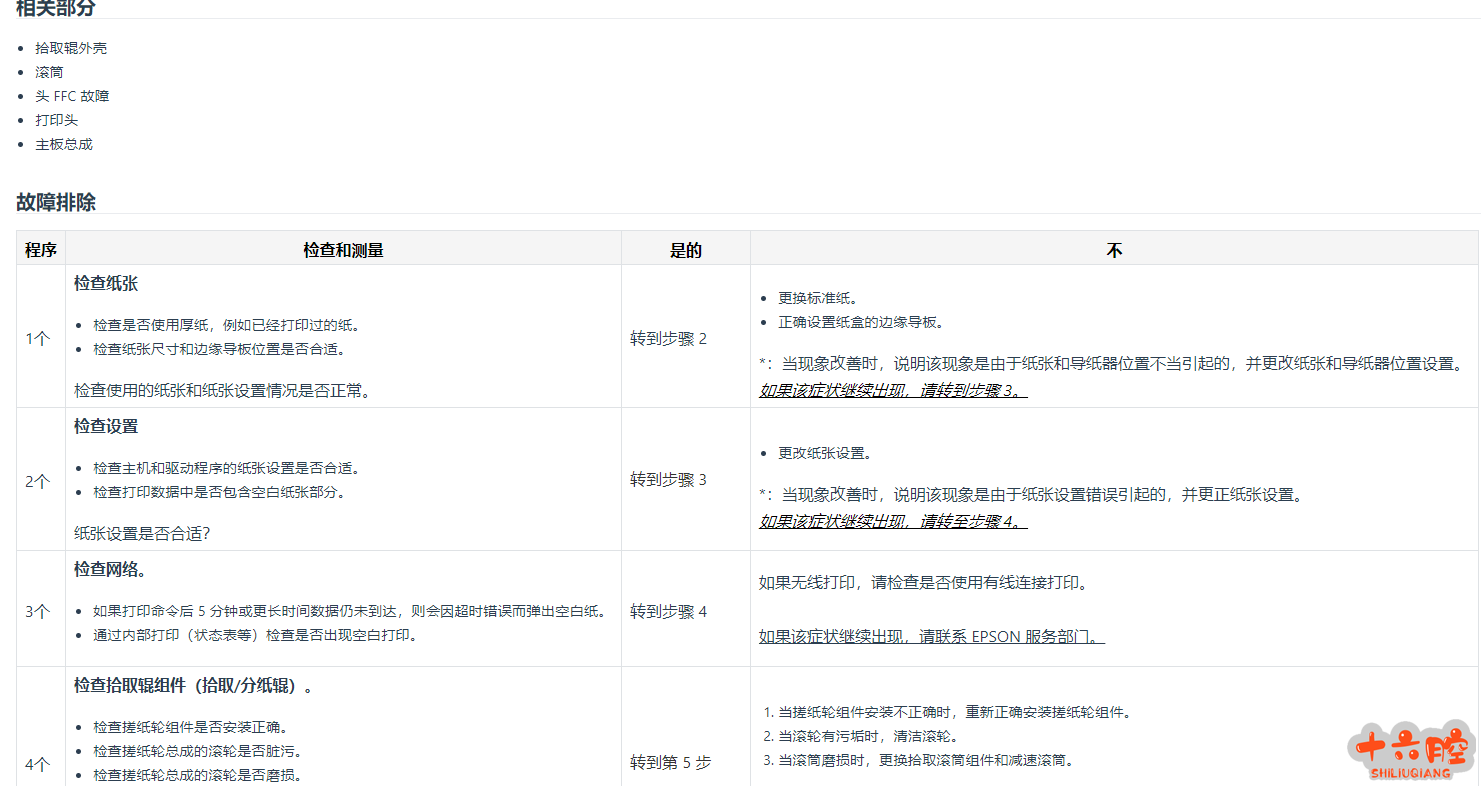Image resolution: width=1481 pixels, height=786 pixels.
Task: Click the 检查纸张 step title
Action: [106, 284]
